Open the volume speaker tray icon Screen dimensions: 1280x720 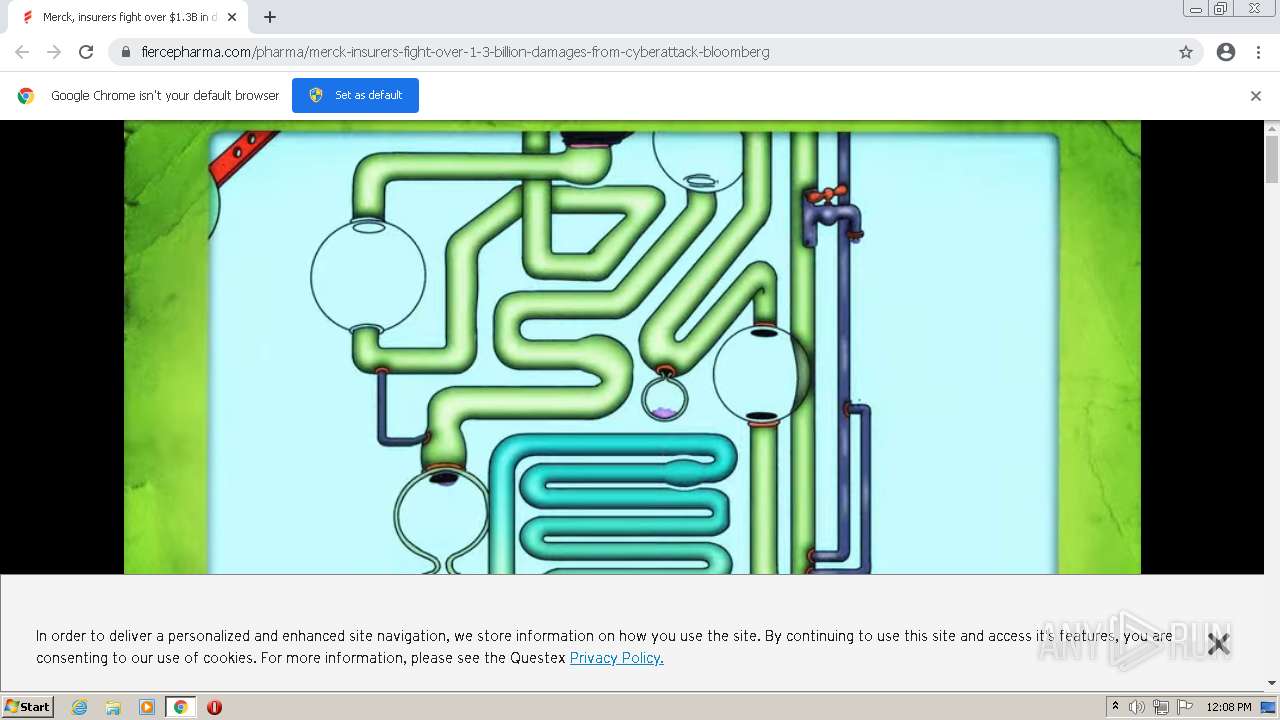pos(1136,707)
